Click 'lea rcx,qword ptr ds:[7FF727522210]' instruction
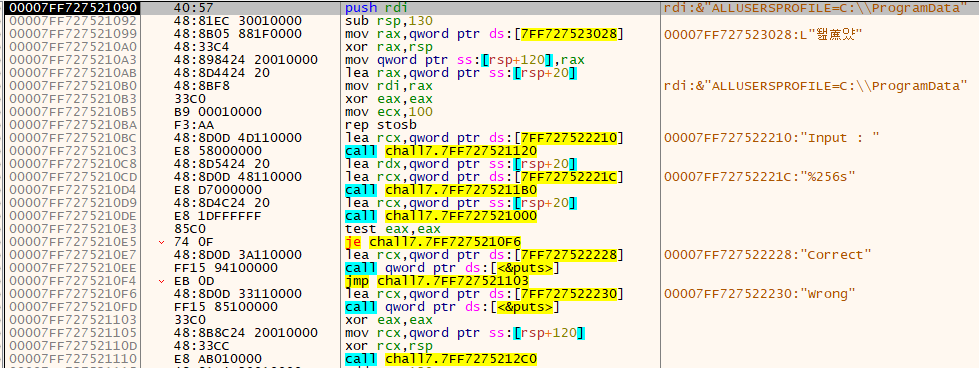Image resolution: width=979 pixels, height=368 pixels. pyautogui.click(x=484, y=139)
